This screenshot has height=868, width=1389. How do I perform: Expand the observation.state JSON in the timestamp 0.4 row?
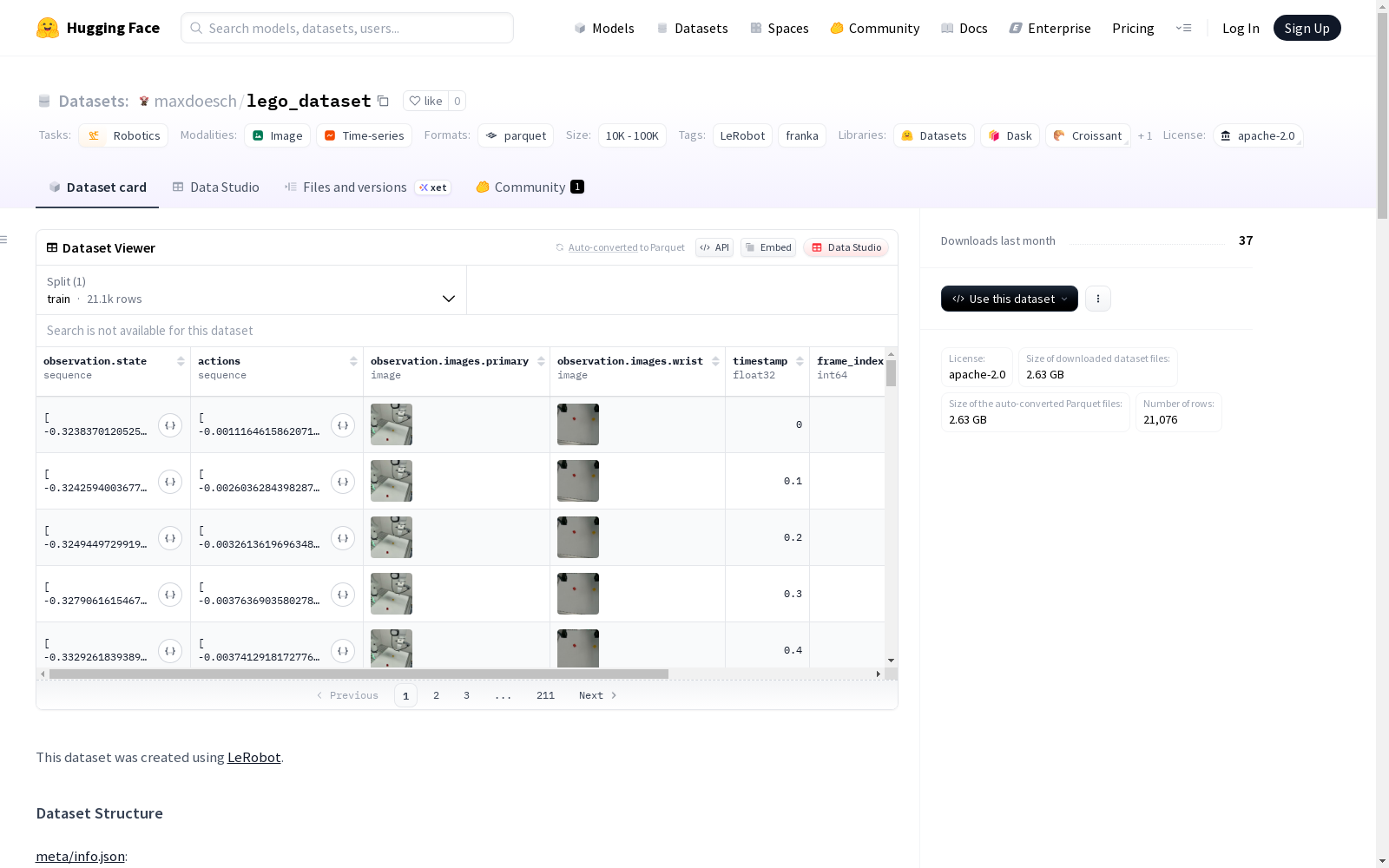pyautogui.click(x=170, y=651)
